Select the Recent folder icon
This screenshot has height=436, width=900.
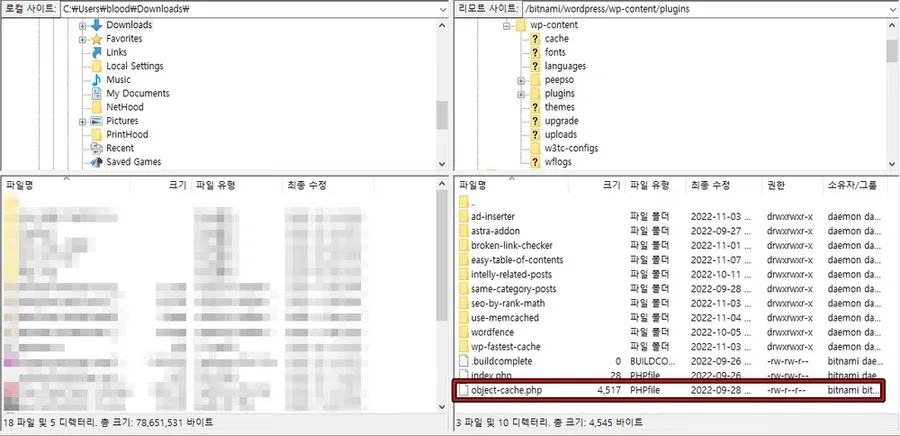coord(96,149)
